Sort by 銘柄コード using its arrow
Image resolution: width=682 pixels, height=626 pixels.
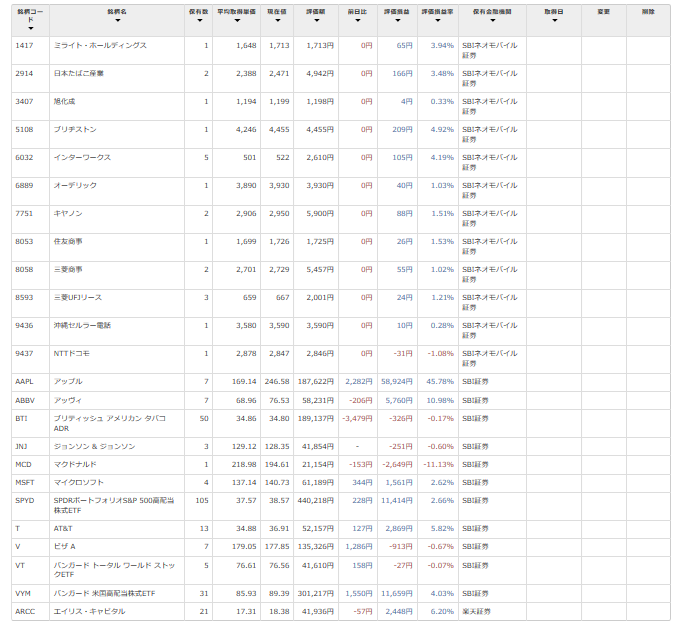(x=30, y=29)
